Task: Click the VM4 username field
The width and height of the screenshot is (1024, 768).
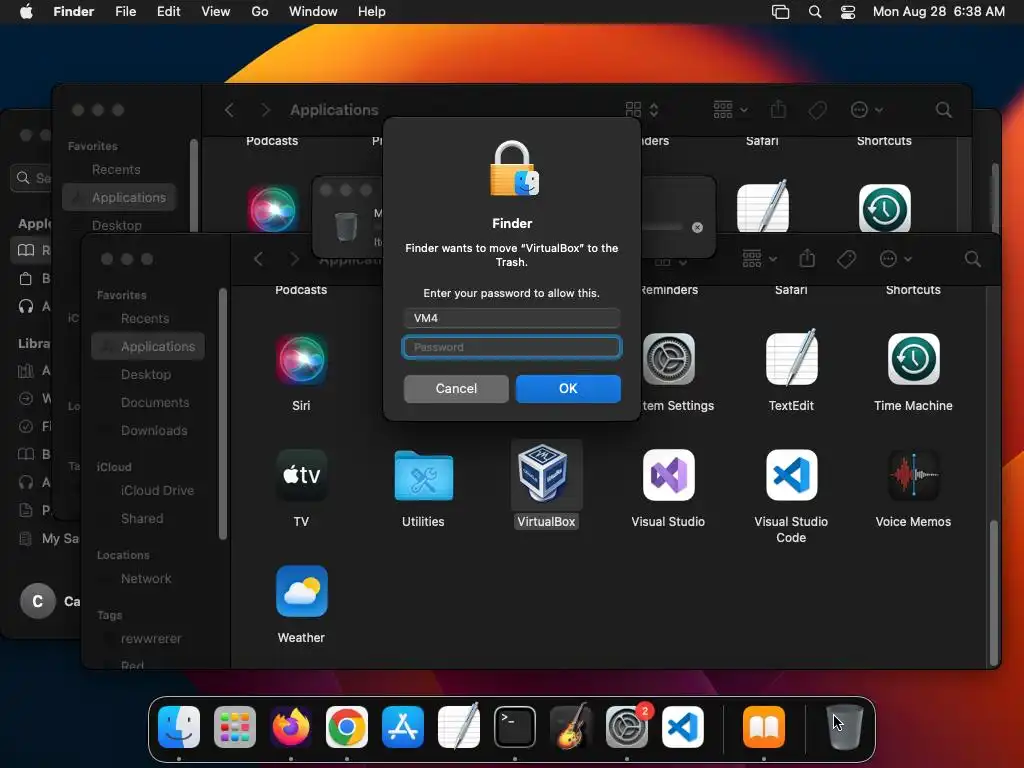Action: click(511, 318)
